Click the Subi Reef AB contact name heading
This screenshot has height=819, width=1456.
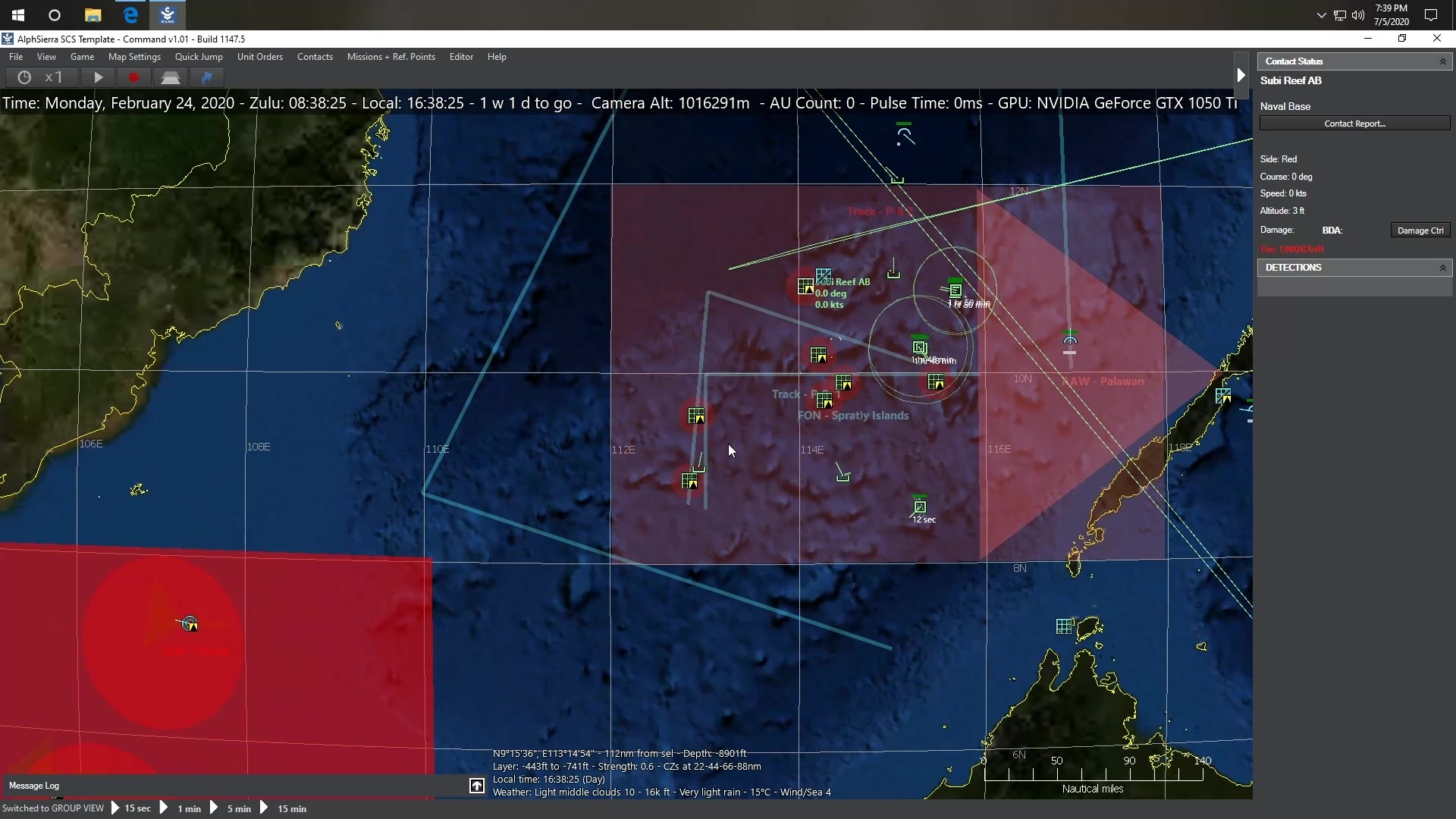point(1291,80)
